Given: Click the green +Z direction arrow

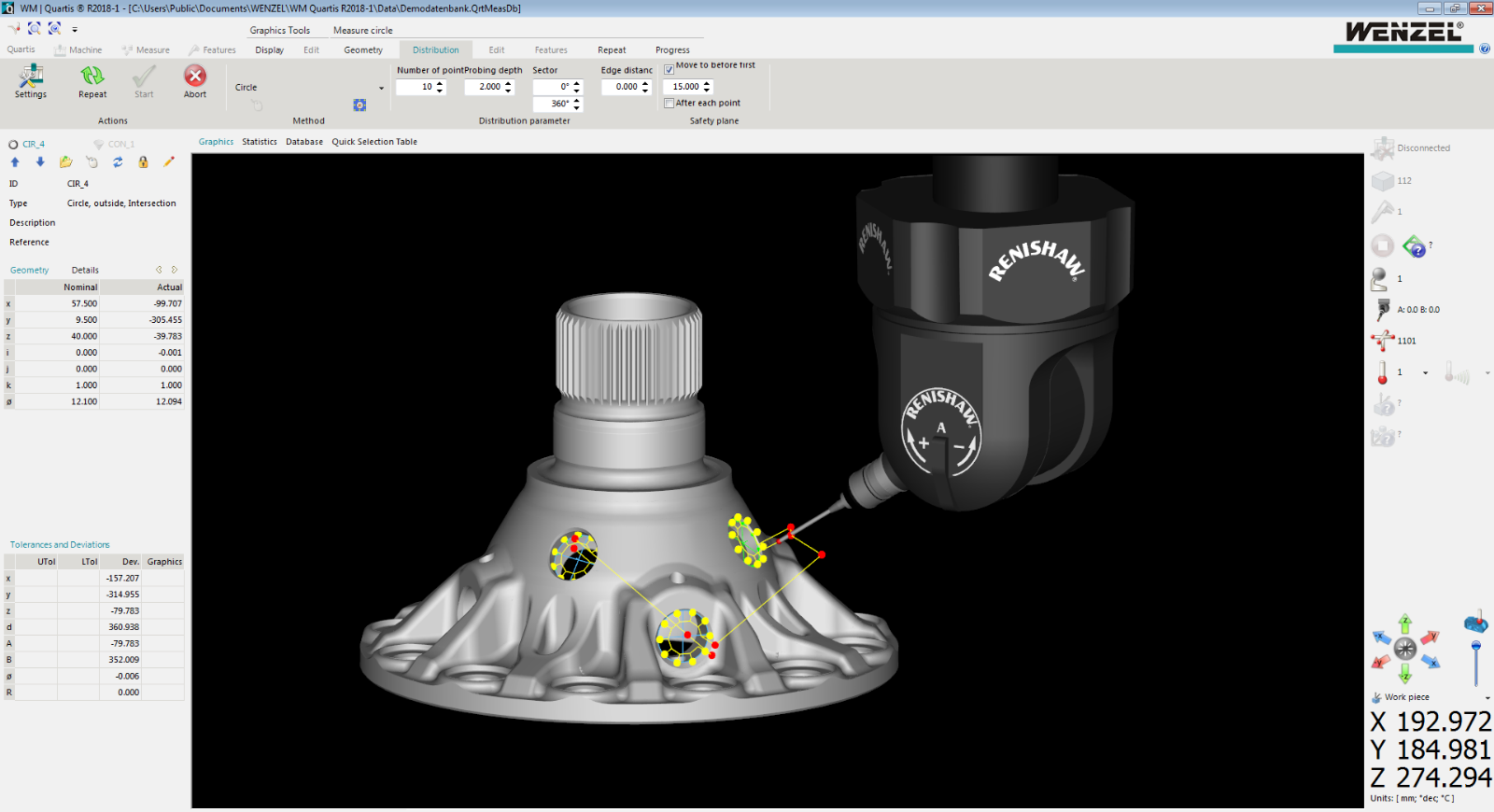Looking at the screenshot, I should 1404,623.
